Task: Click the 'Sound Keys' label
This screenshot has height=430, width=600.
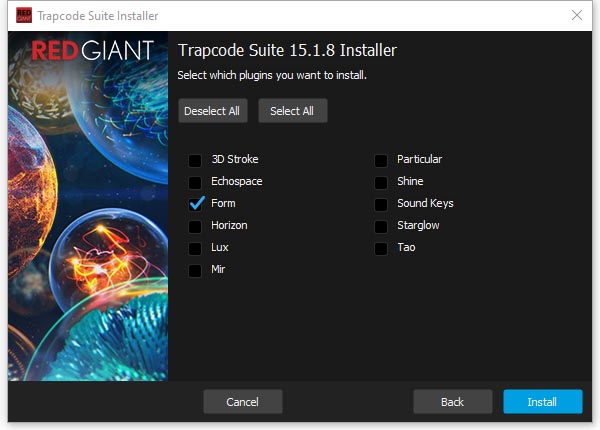Action: coord(425,203)
